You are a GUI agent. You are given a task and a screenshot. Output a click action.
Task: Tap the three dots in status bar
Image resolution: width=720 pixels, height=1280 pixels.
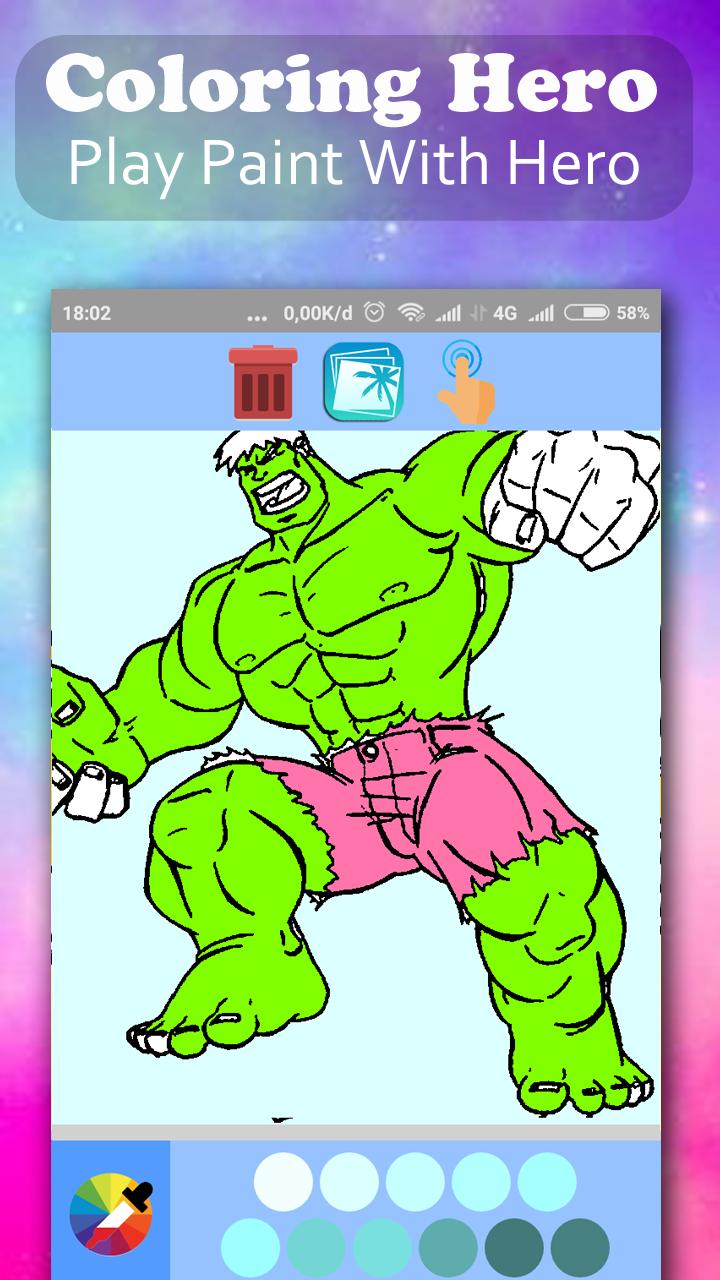point(257,317)
